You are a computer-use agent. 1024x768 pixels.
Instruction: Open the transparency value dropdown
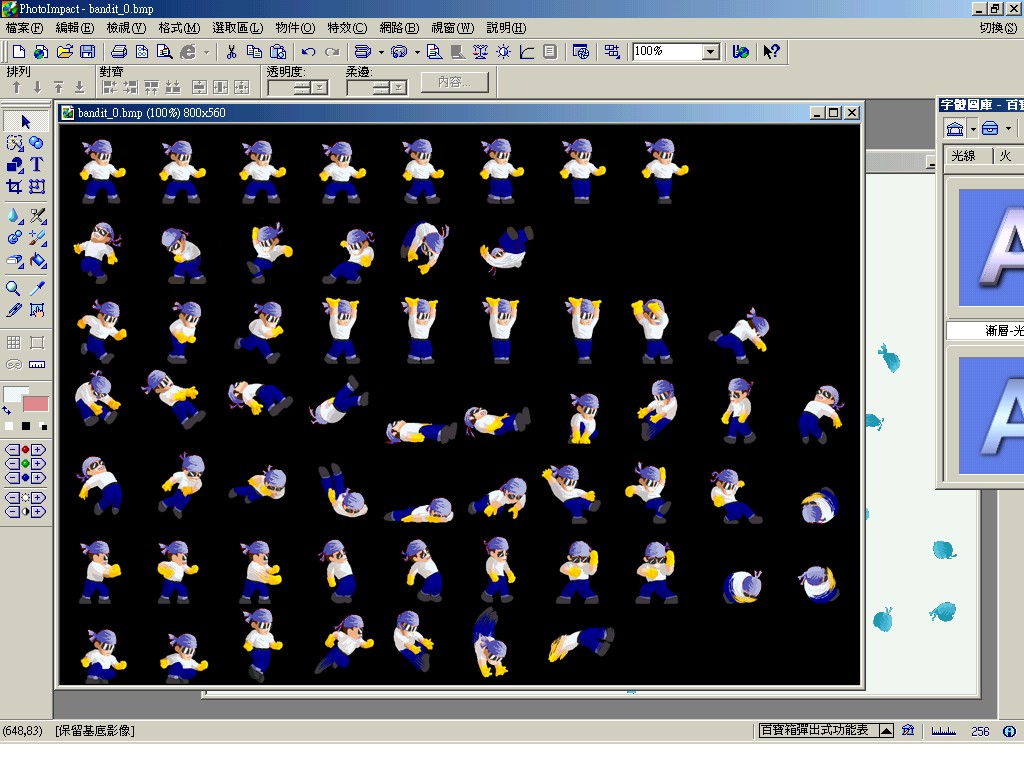coord(319,88)
